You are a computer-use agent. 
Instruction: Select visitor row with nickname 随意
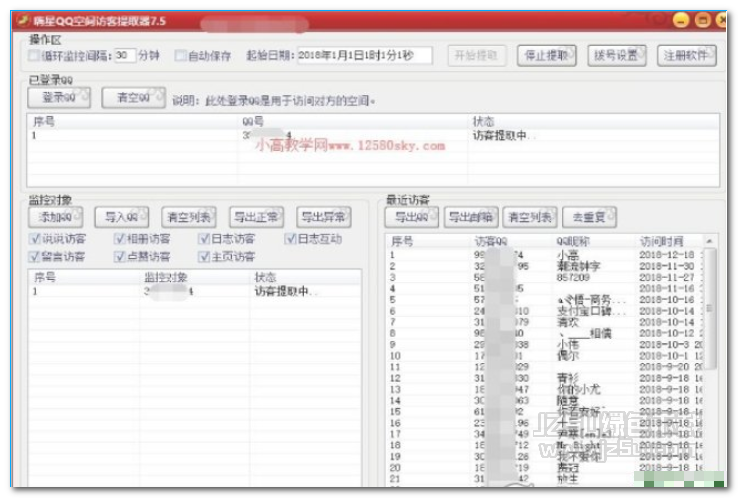(x=546, y=401)
